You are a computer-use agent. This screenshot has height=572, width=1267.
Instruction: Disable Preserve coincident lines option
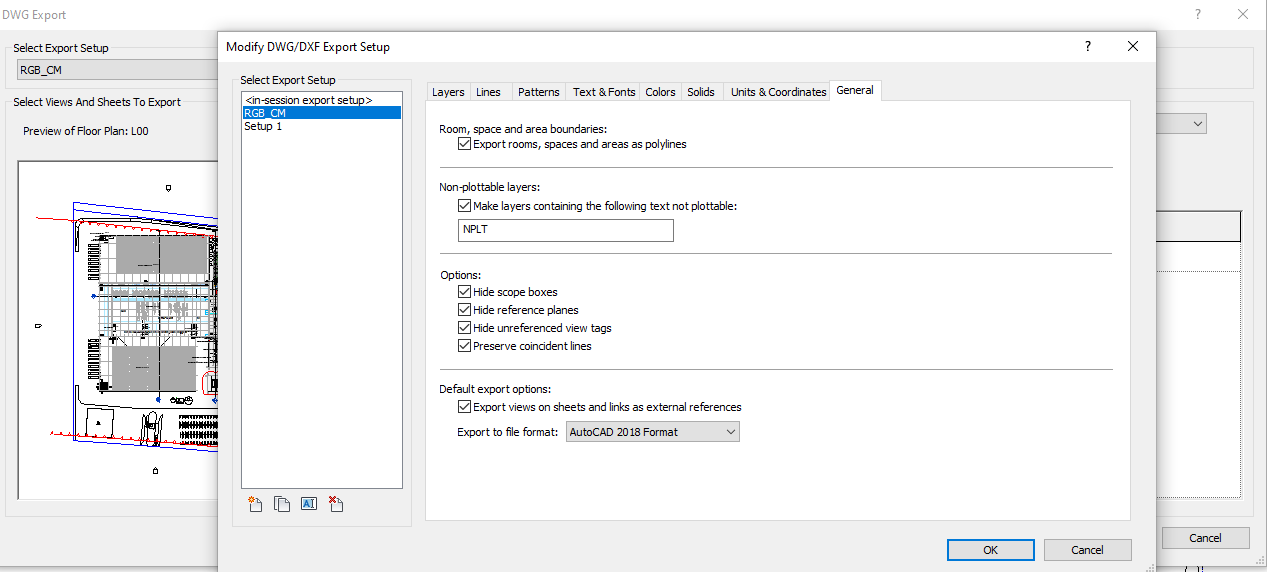464,346
